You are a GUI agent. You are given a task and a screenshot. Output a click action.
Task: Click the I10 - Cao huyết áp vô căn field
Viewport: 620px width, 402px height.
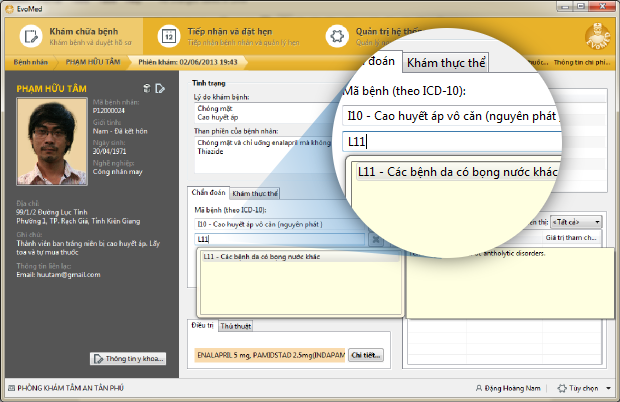coord(280,225)
